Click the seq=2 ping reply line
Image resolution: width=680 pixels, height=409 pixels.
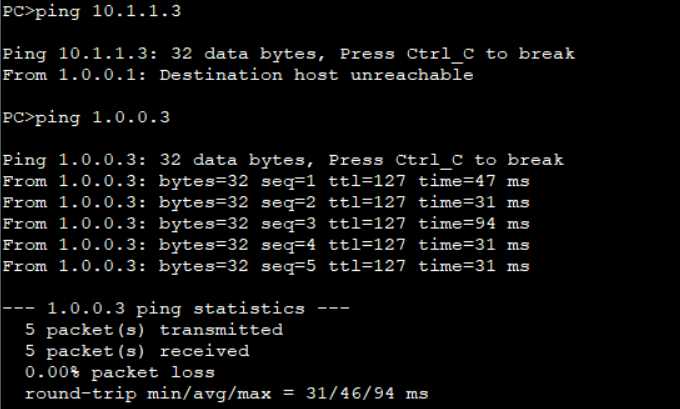coord(266,203)
